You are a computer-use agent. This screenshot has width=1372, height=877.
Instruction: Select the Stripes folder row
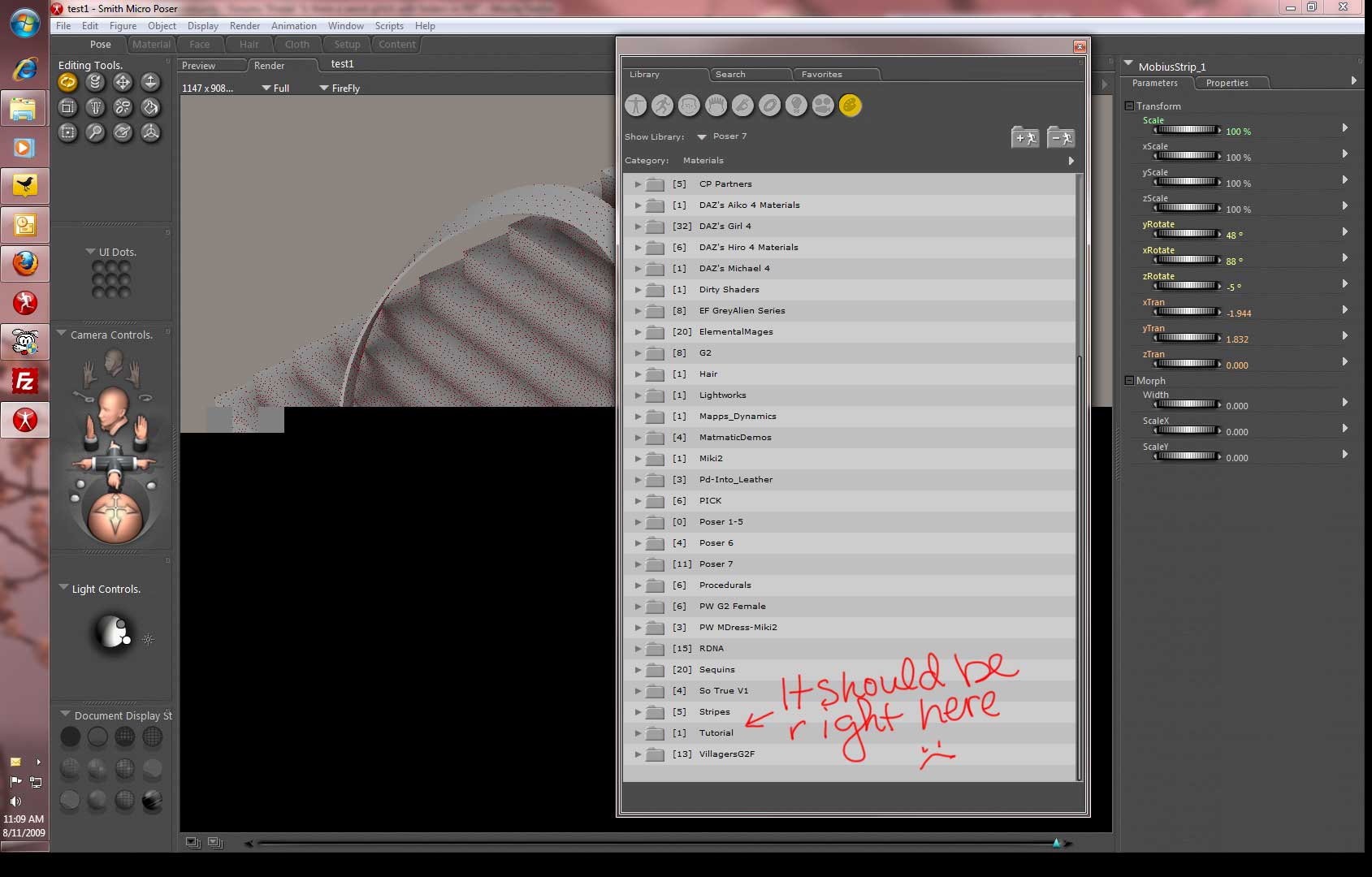coord(849,712)
